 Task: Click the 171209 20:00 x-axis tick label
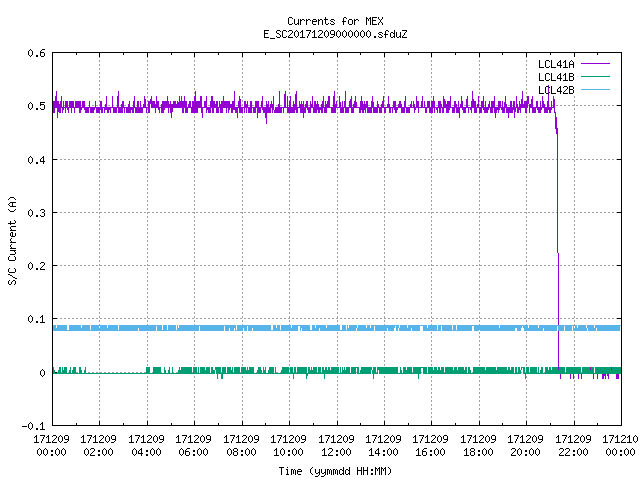point(525,446)
